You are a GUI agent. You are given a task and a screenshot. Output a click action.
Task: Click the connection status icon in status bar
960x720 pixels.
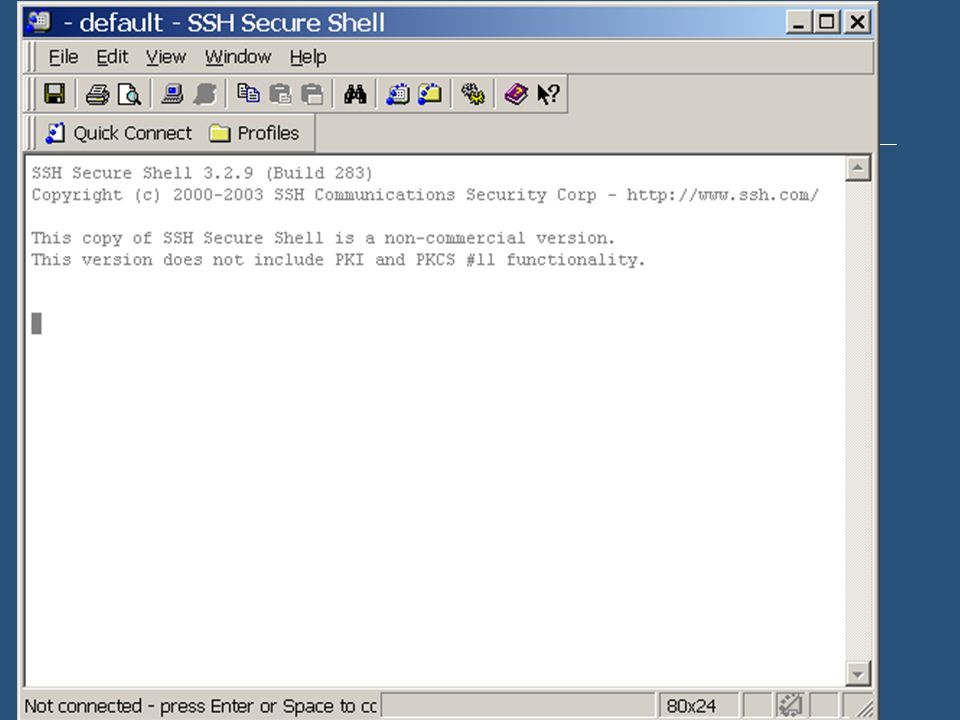point(790,705)
